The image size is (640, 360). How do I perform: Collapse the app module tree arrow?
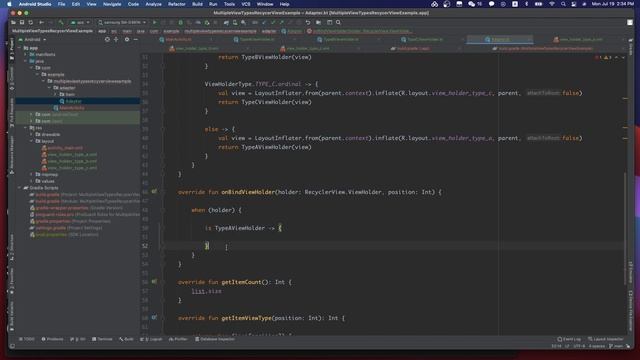[x=20, y=48]
